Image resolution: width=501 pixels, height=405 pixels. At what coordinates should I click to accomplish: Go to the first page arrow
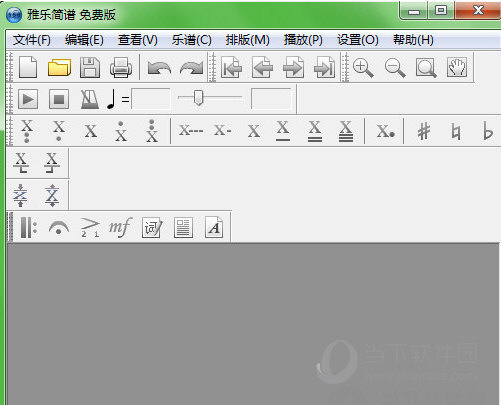pos(231,68)
